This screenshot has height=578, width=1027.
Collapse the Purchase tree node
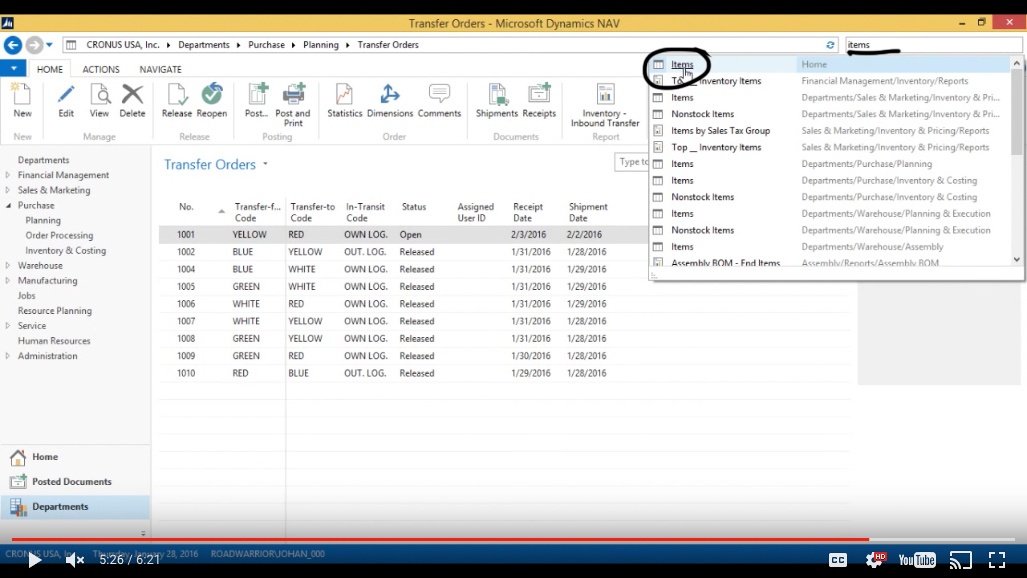(x=8, y=205)
